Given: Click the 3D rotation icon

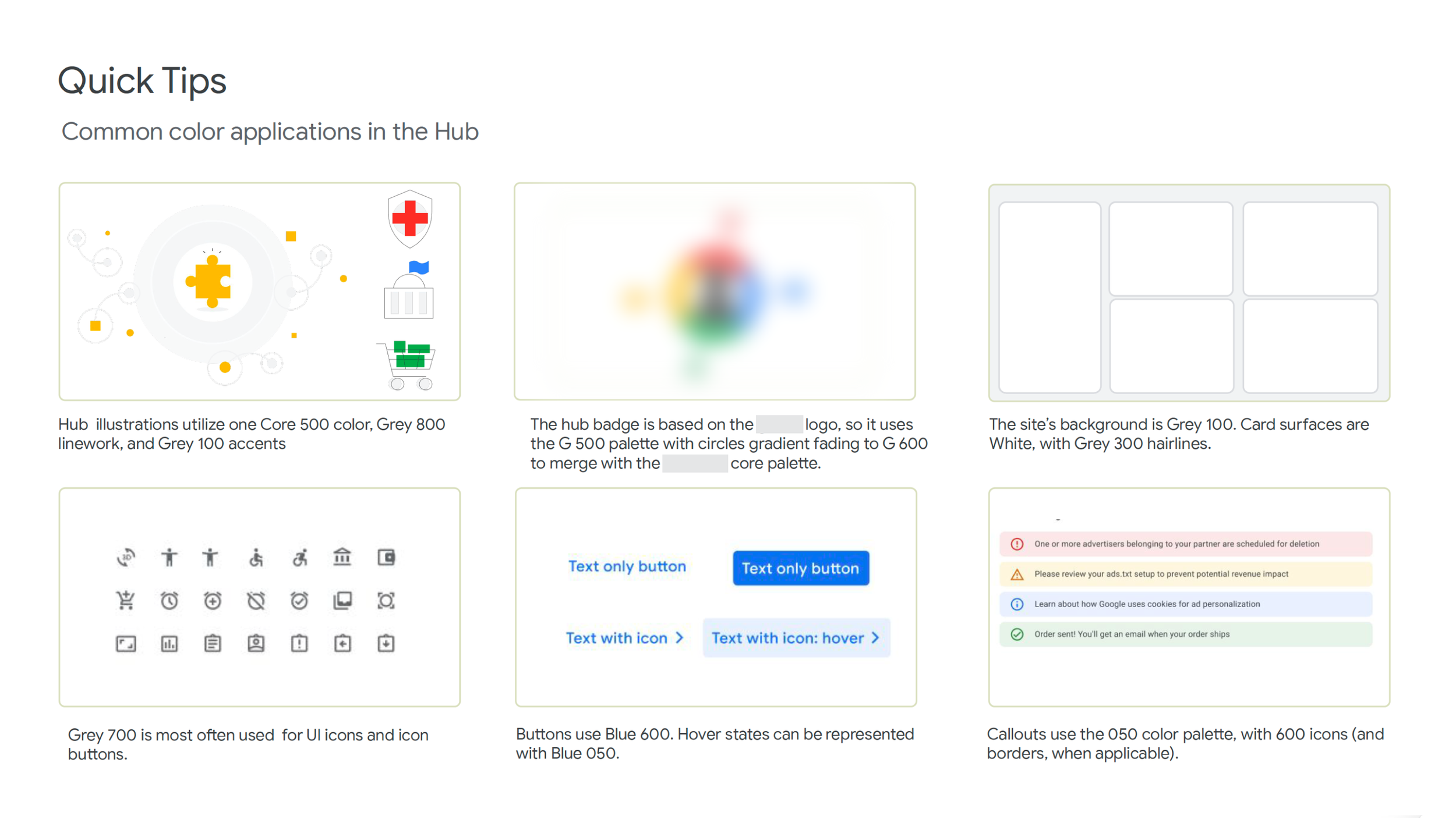Looking at the screenshot, I should pos(126,558).
